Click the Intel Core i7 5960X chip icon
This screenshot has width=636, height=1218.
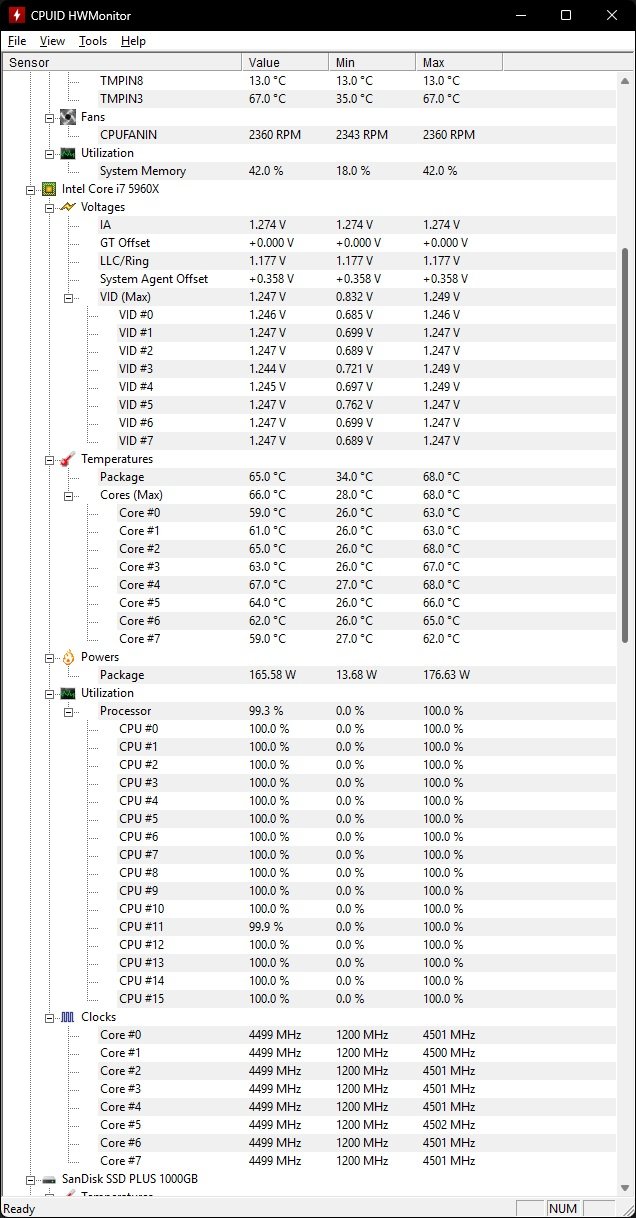(x=49, y=189)
